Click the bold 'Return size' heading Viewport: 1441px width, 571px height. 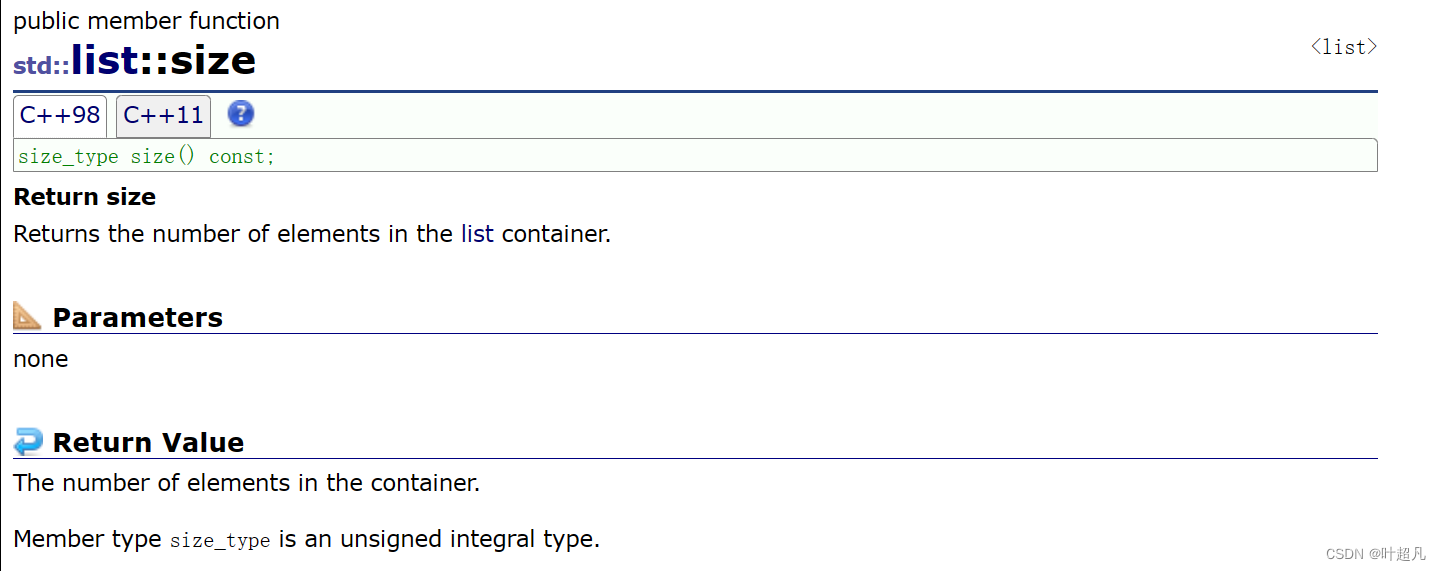[x=85, y=197]
